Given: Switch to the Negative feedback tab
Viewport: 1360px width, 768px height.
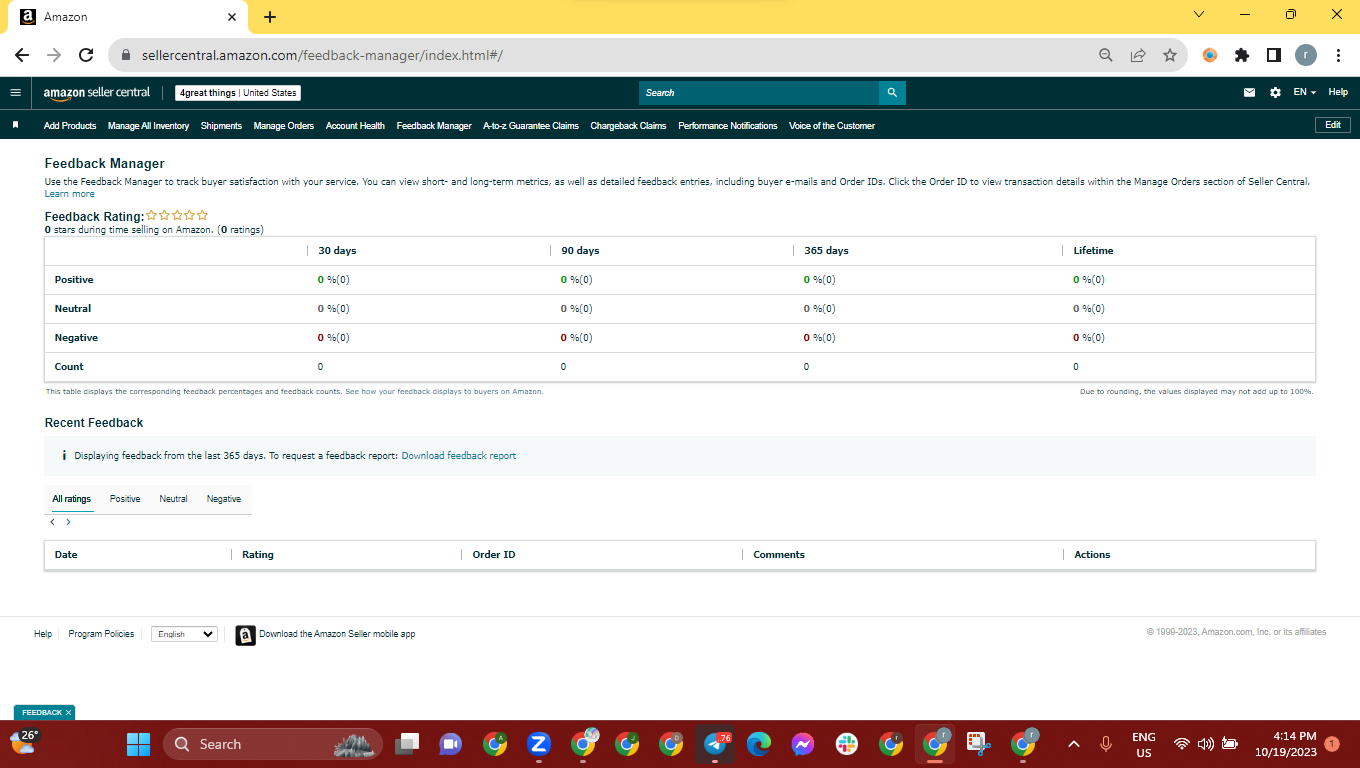Looking at the screenshot, I should click(x=224, y=499).
